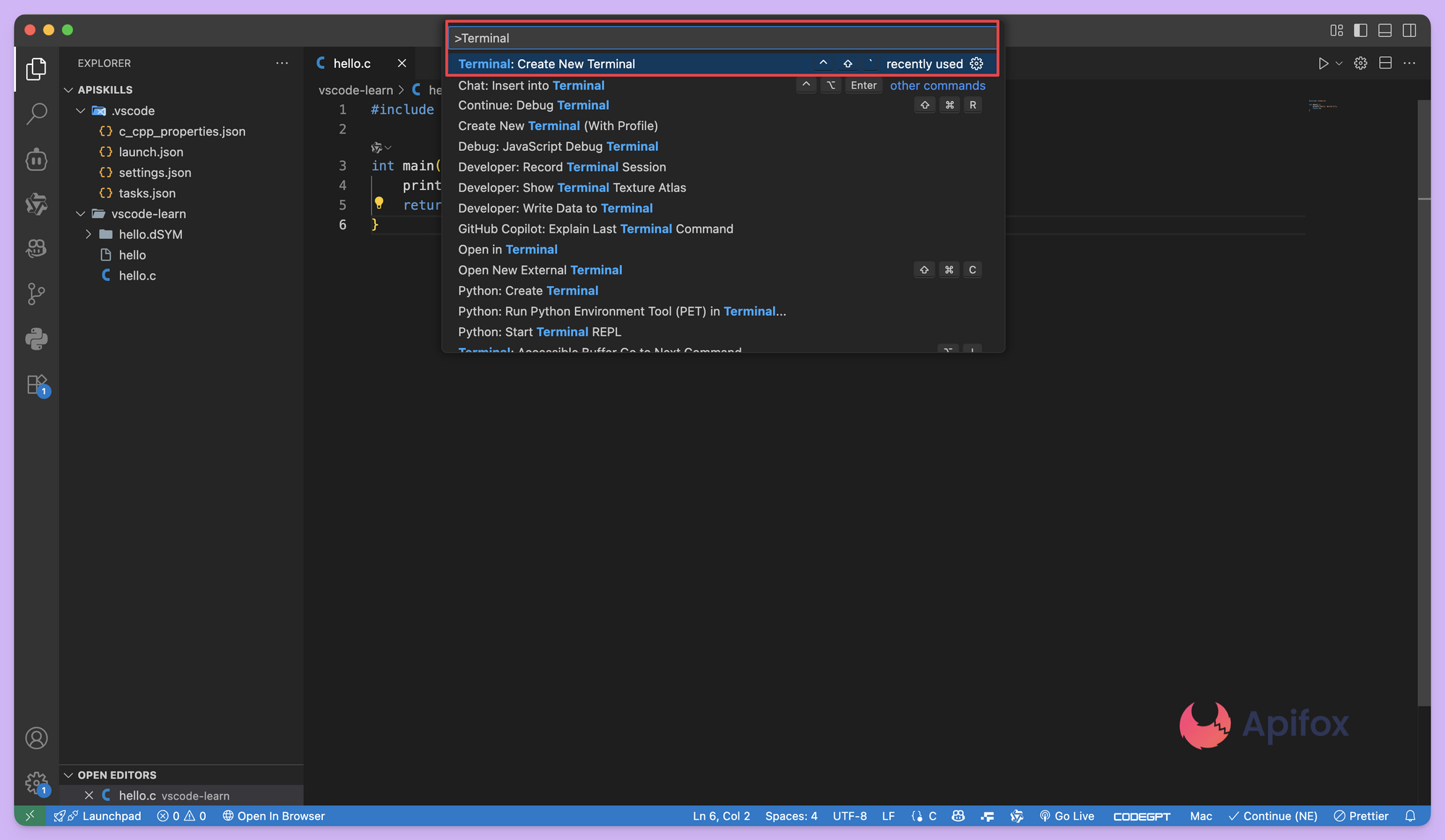Click the Run C file play icon
This screenshot has height=840, width=1445.
coord(1322,64)
